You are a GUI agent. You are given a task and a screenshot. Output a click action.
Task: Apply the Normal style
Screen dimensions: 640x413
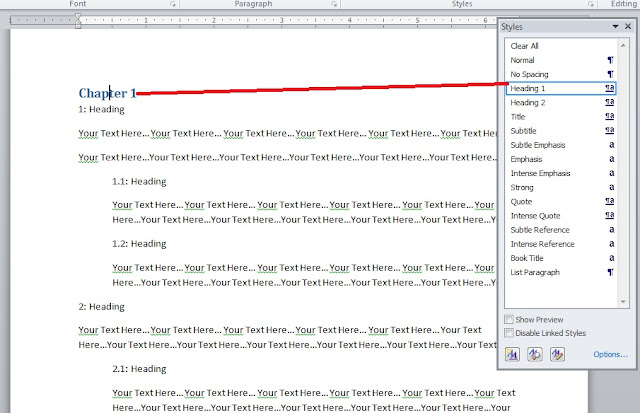(561, 60)
